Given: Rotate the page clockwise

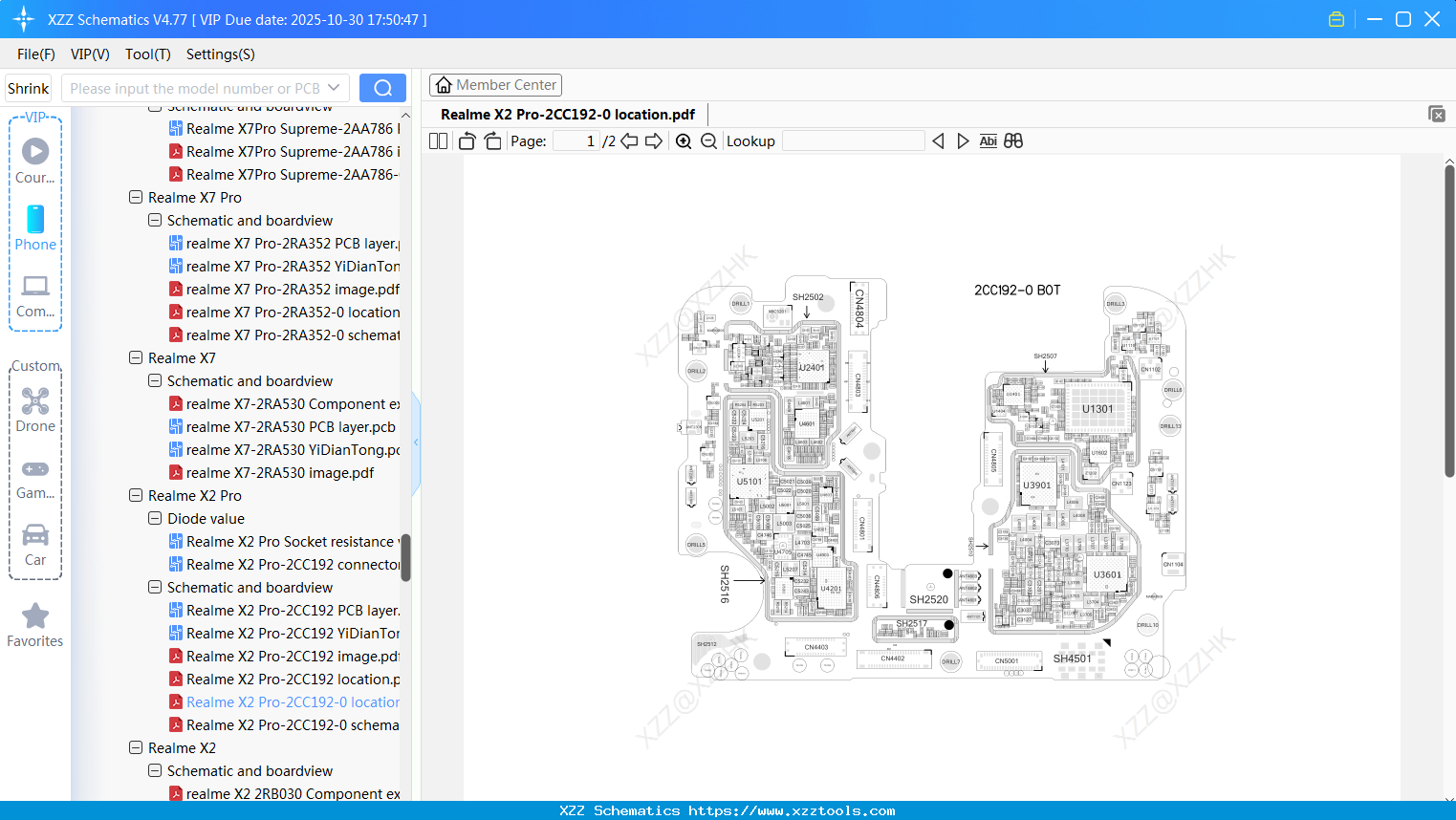Looking at the screenshot, I should (x=492, y=141).
